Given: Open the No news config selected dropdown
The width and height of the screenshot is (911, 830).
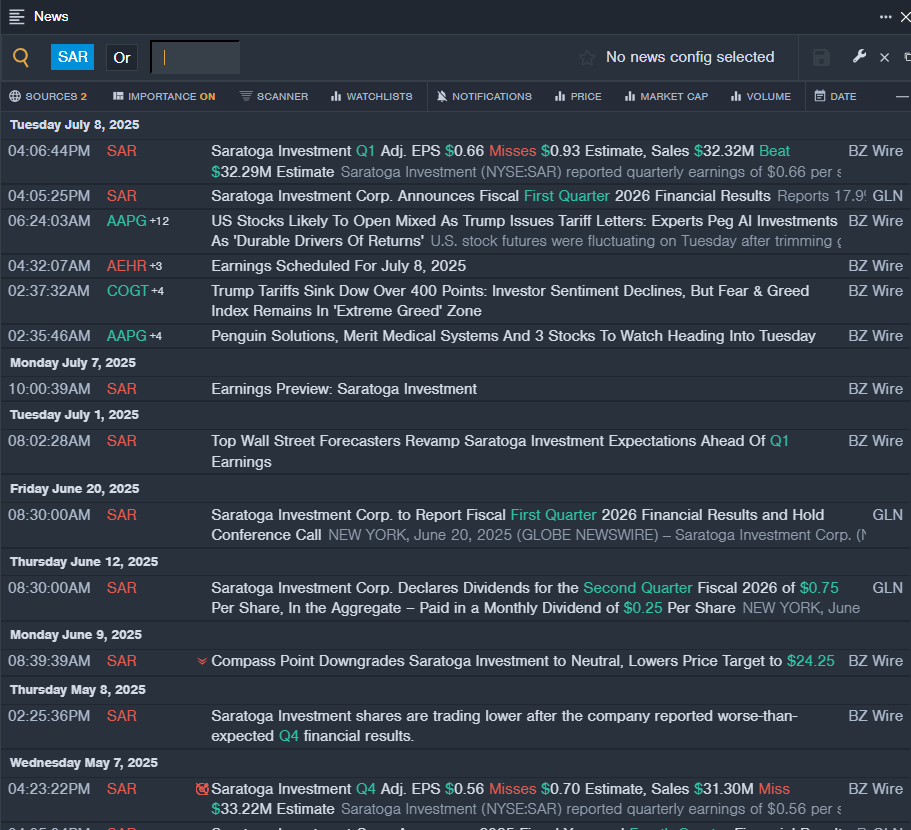Looking at the screenshot, I should pos(690,57).
